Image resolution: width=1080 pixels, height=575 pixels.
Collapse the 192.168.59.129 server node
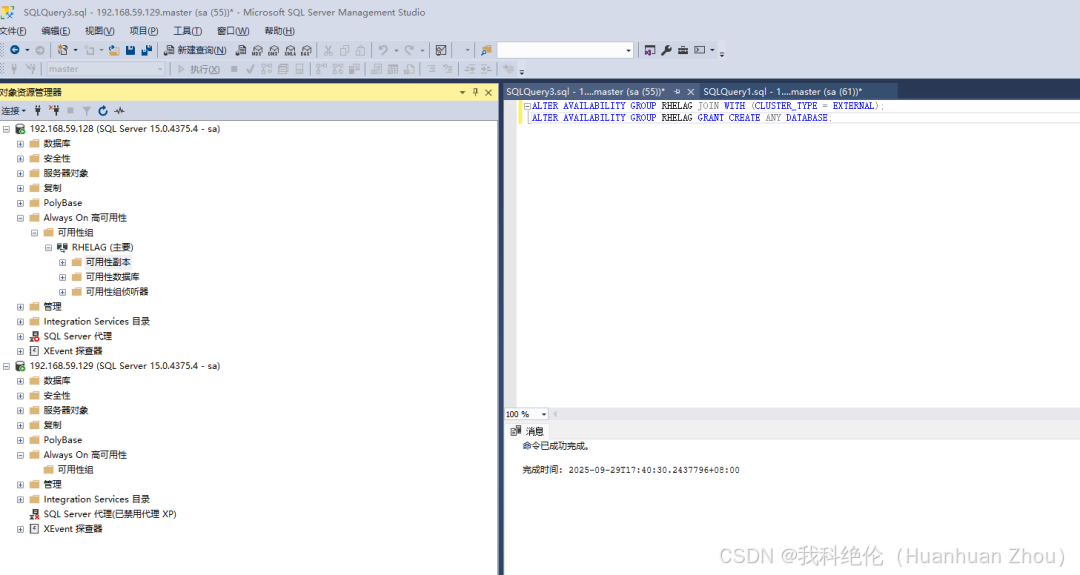pyautogui.click(x=6, y=366)
